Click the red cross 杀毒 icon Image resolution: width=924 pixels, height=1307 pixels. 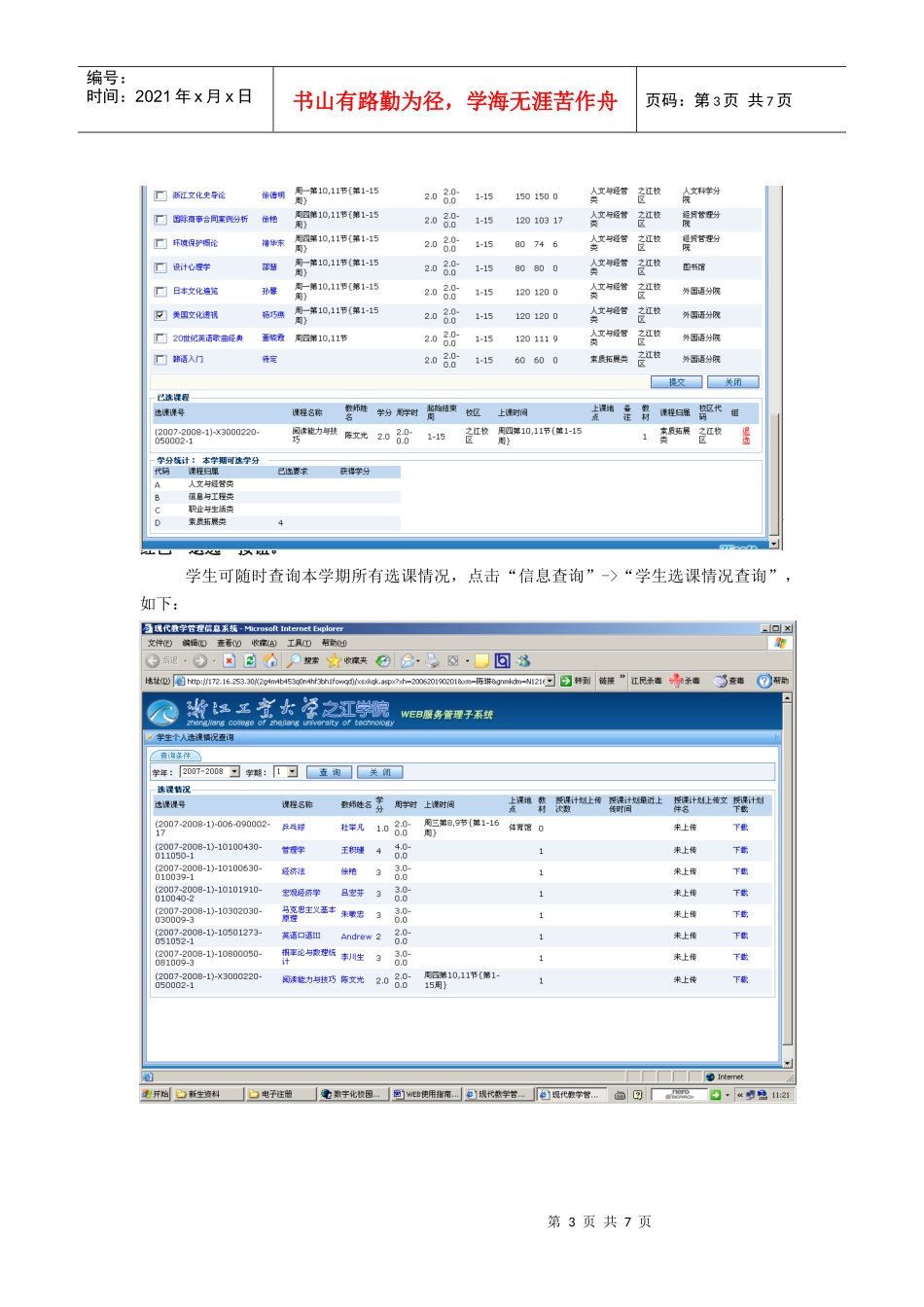tap(676, 681)
